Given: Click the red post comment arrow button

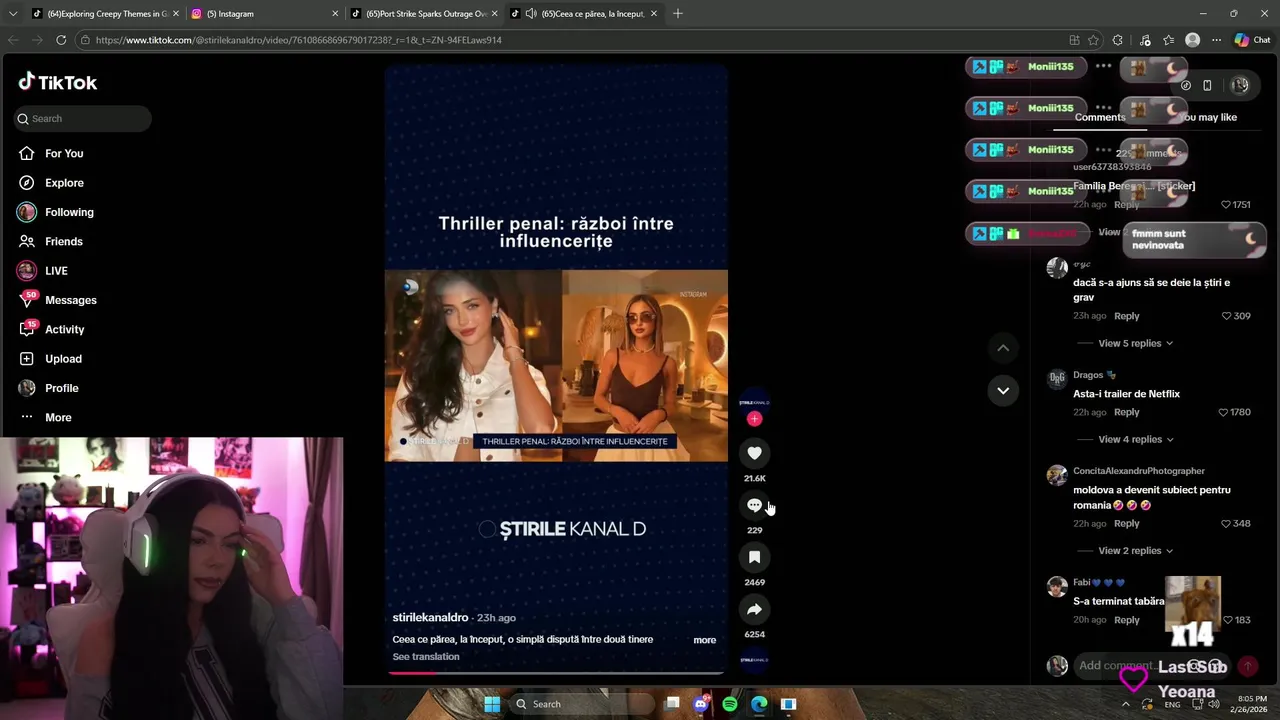Looking at the screenshot, I should click(x=1247, y=666).
